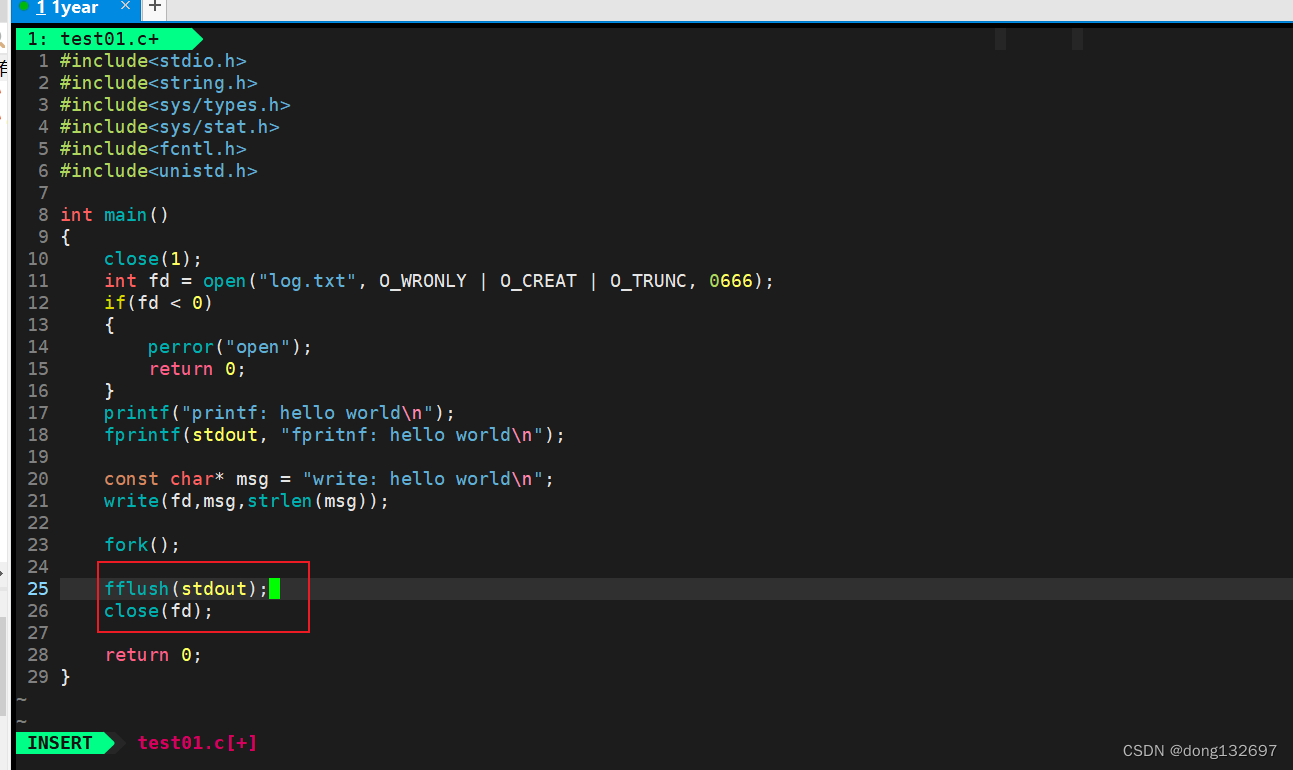
Task: Click line number 7 in the gutter
Action: 43,193
